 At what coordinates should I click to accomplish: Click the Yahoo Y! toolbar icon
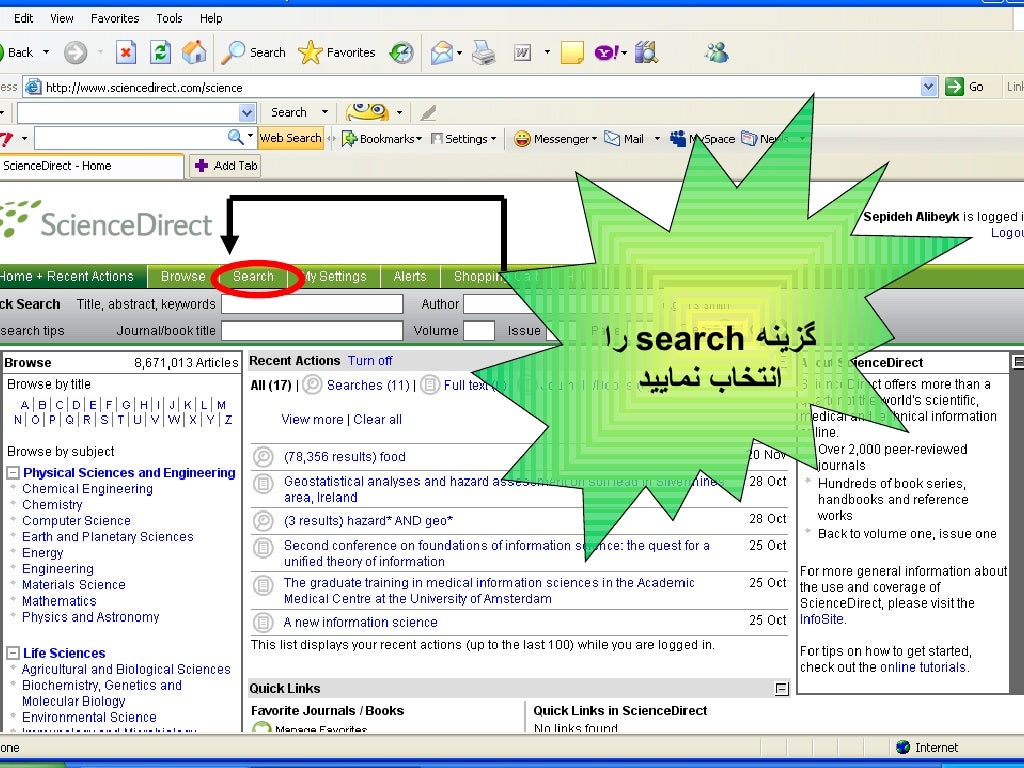pos(606,52)
